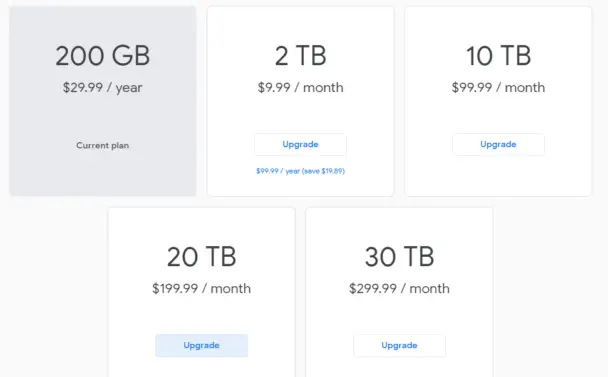Click Upgrade for the 30 TB plan

tap(399, 345)
